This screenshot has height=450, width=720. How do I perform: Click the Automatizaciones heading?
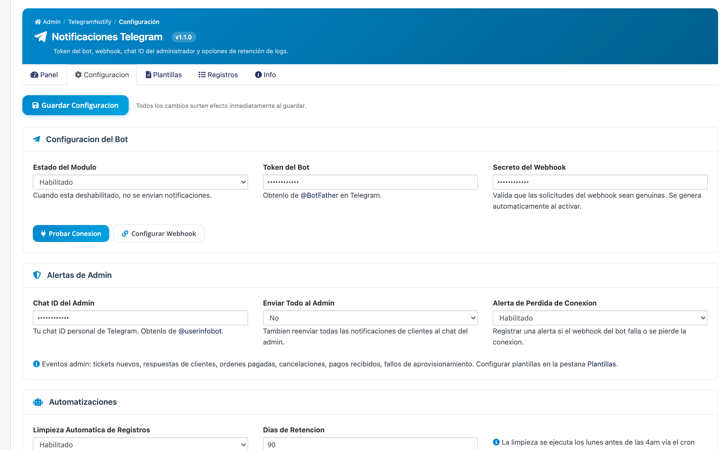tap(83, 402)
